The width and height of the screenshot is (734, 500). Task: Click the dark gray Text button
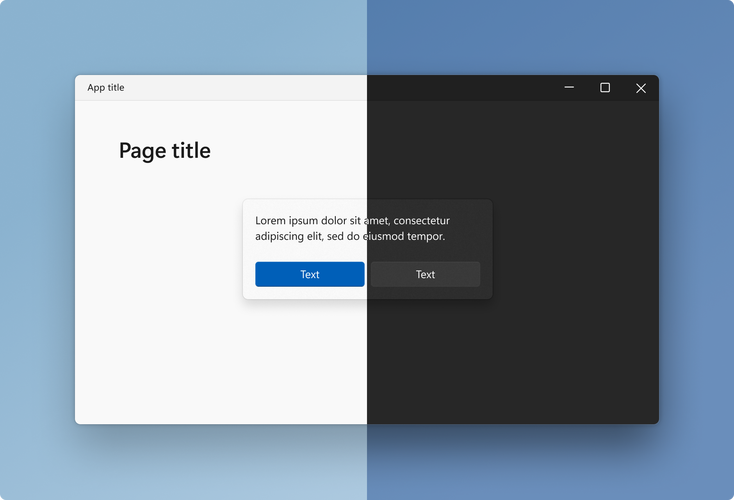(426, 274)
